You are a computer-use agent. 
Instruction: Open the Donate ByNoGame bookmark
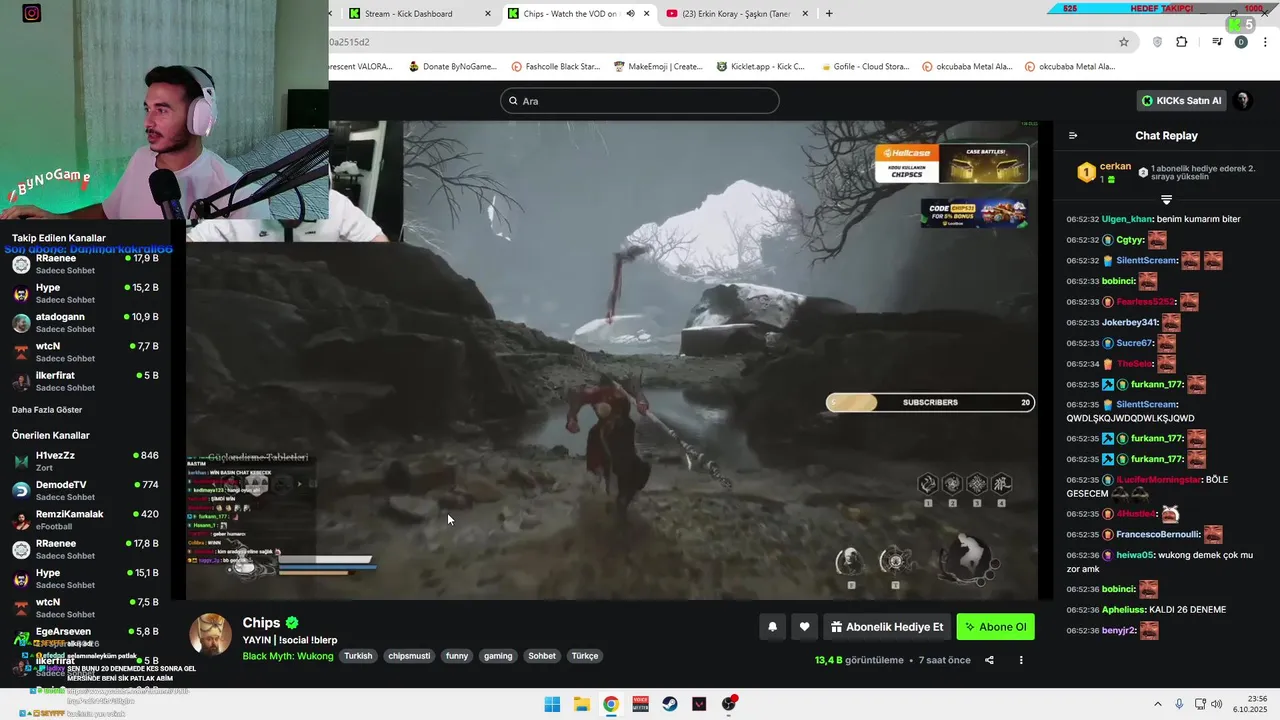click(452, 67)
